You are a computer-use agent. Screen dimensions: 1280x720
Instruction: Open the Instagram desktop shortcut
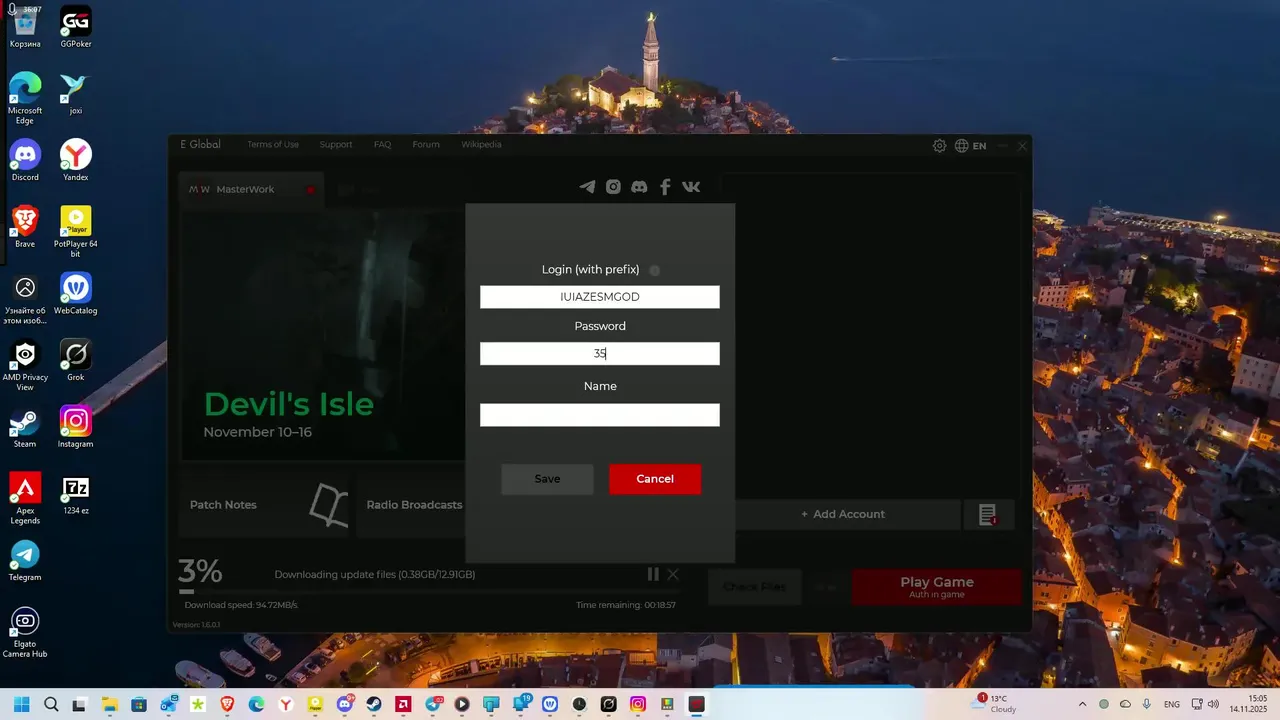point(76,427)
